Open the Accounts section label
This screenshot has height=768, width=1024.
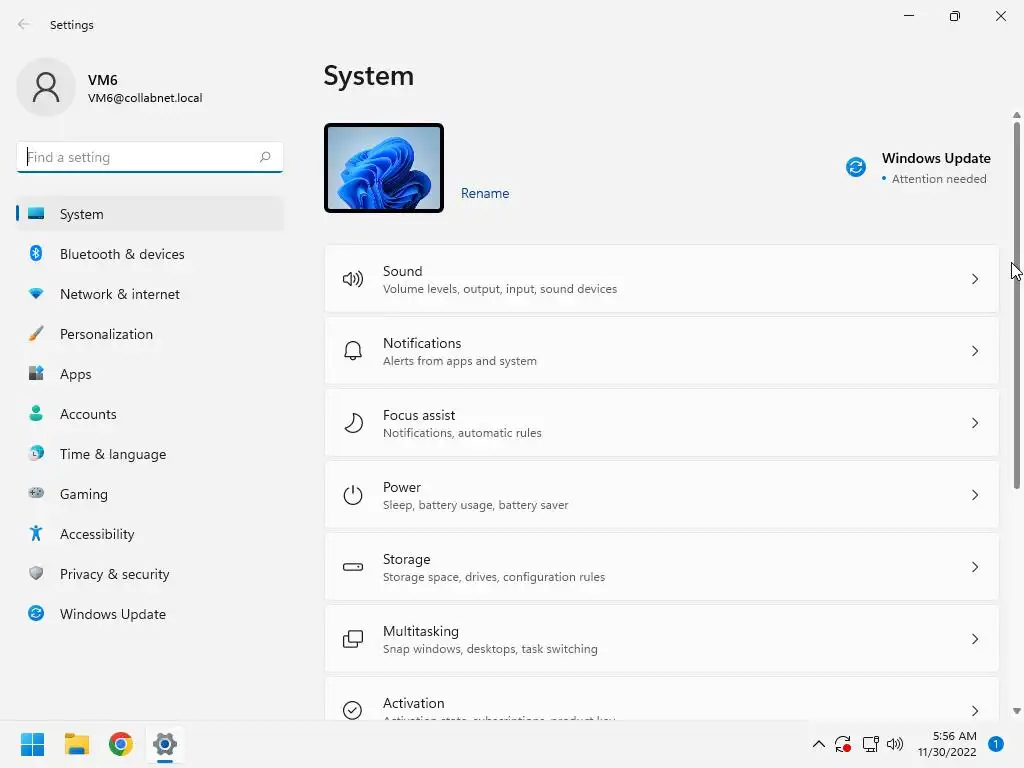tap(88, 414)
